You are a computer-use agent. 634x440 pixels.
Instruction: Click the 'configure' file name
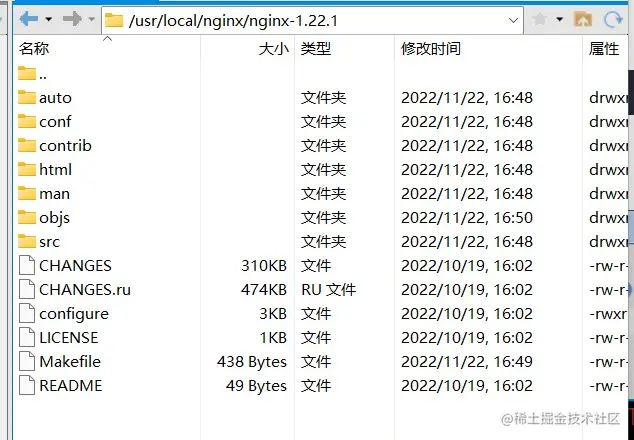point(74,314)
